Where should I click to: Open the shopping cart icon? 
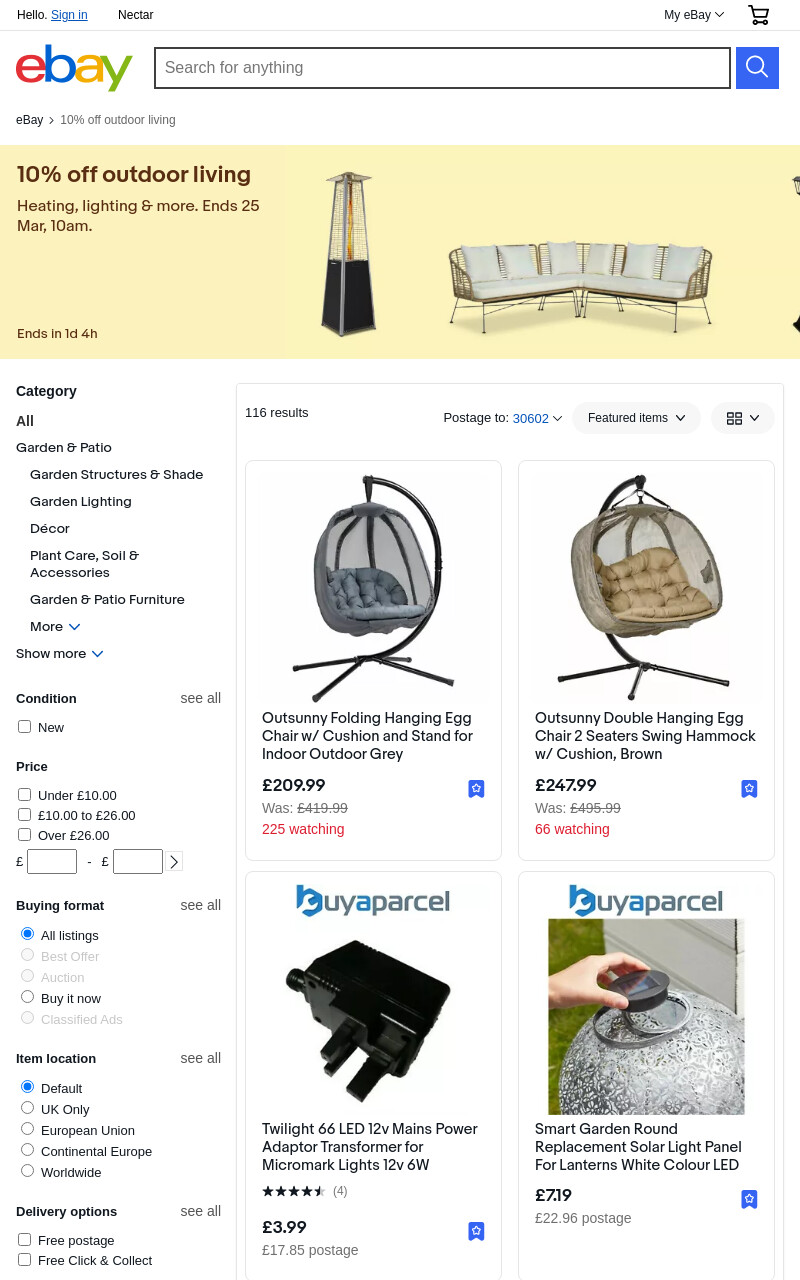click(x=759, y=15)
